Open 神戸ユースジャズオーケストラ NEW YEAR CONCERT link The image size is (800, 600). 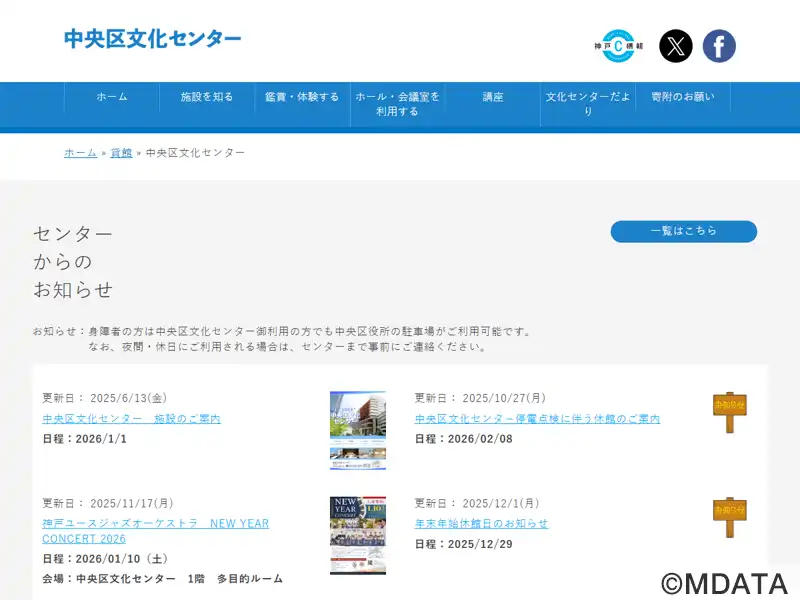point(155,531)
